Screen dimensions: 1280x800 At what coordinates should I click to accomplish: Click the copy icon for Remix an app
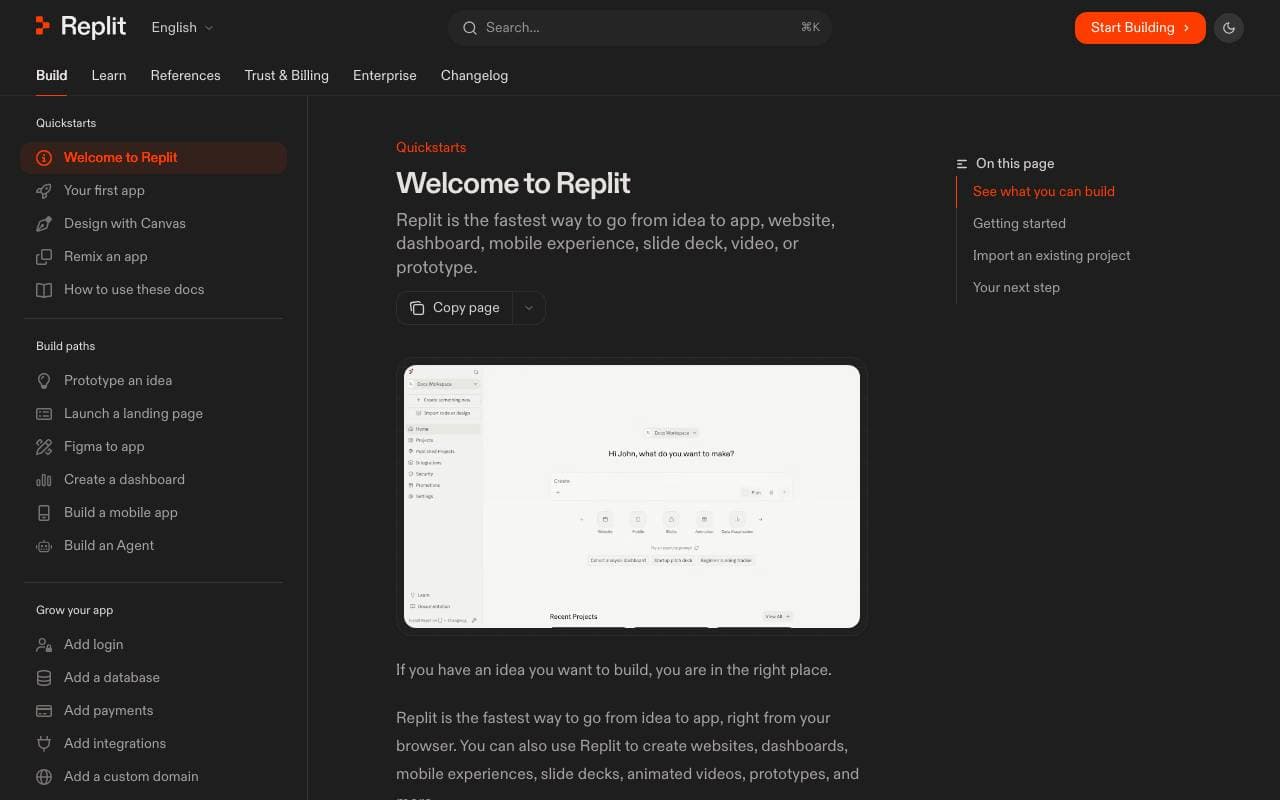[x=44, y=257]
